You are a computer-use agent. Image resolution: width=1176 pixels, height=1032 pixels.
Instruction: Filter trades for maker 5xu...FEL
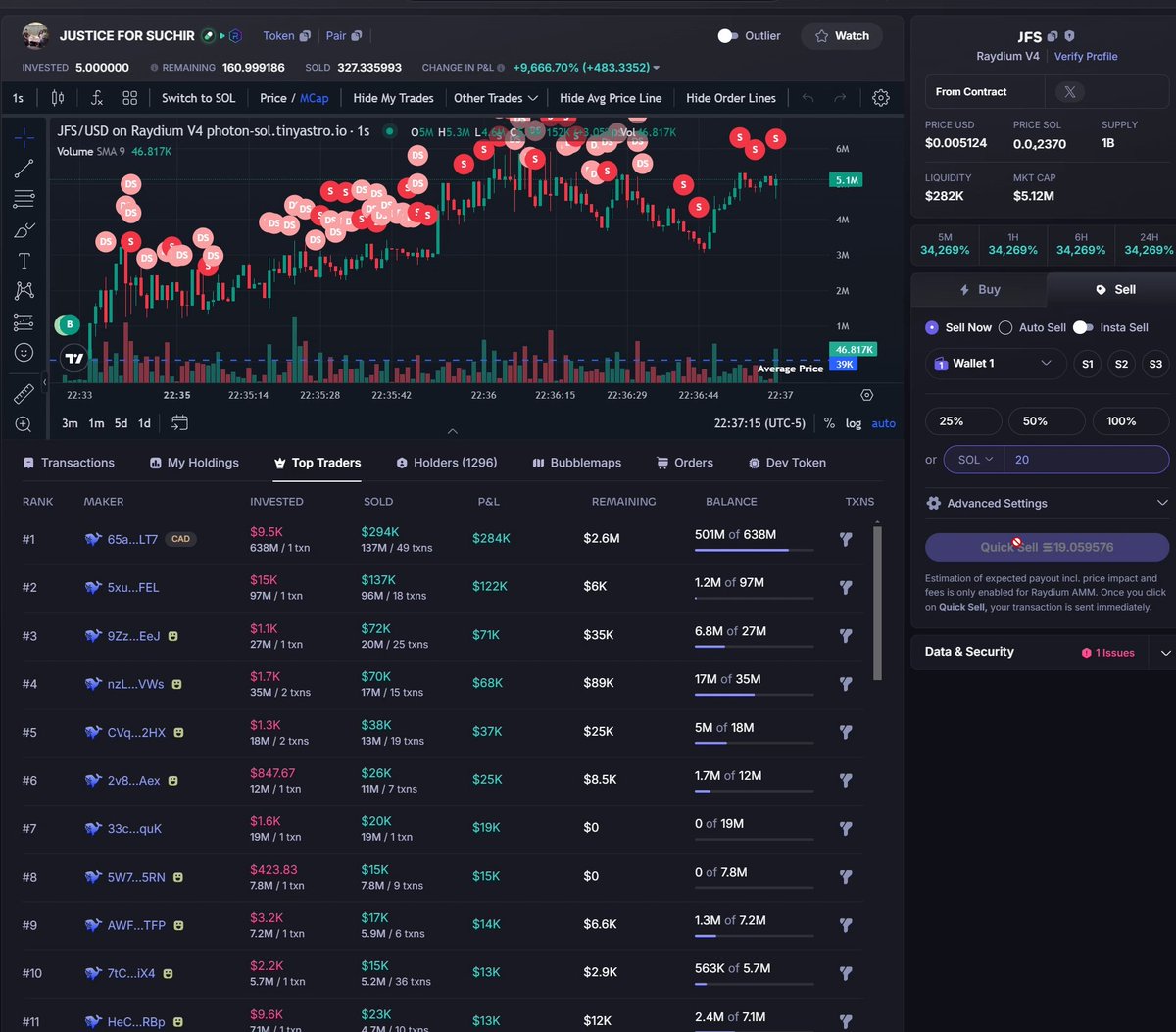click(x=846, y=587)
